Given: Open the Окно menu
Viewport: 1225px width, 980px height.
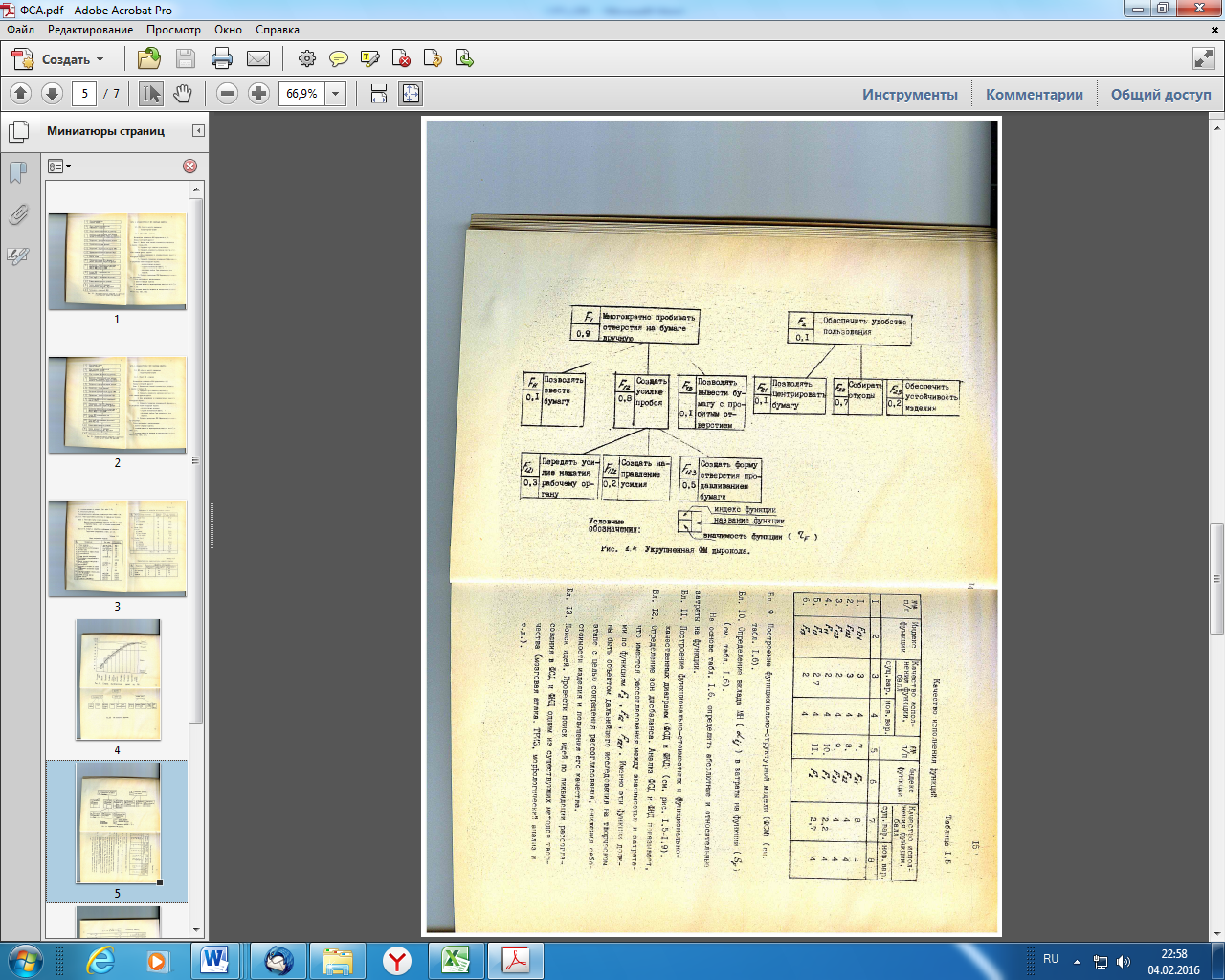Looking at the screenshot, I should coord(228,30).
